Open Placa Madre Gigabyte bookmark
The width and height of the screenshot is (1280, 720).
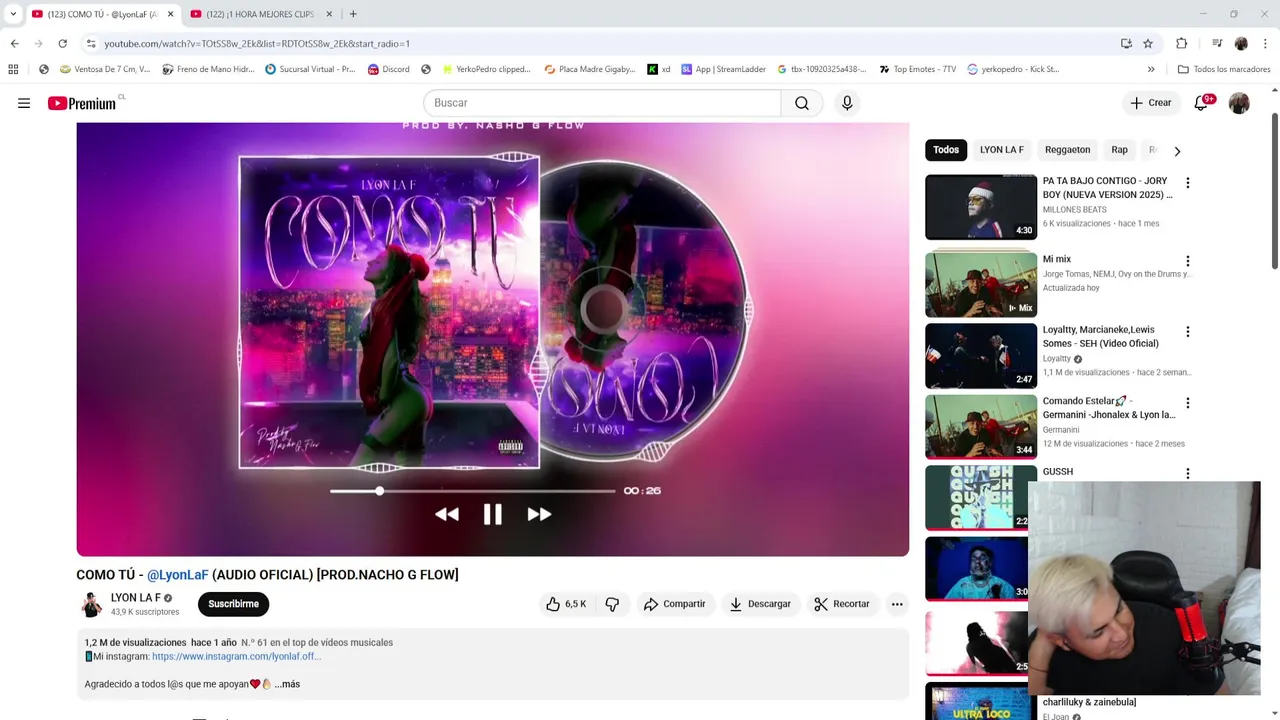click(x=590, y=69)
